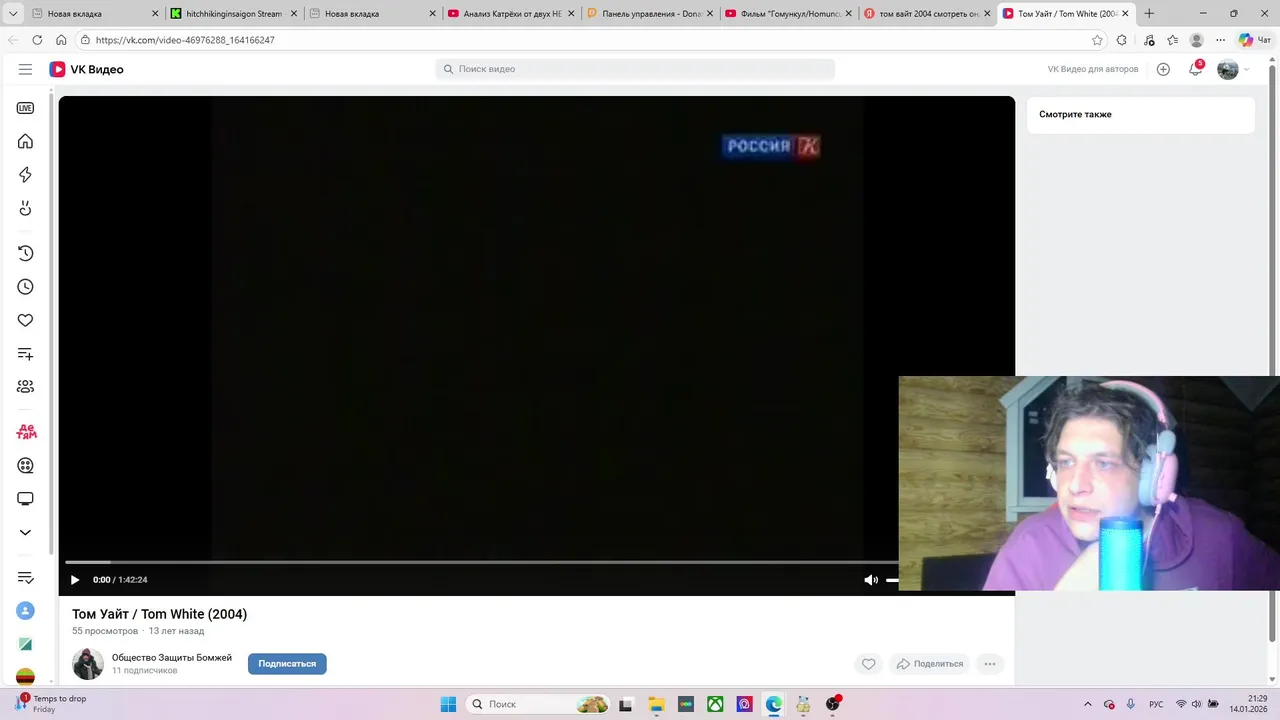The height and width of the screenshot is (720, 1280).
Task: Expand more sidebar items with the chevron
Action: coord(25,532)
